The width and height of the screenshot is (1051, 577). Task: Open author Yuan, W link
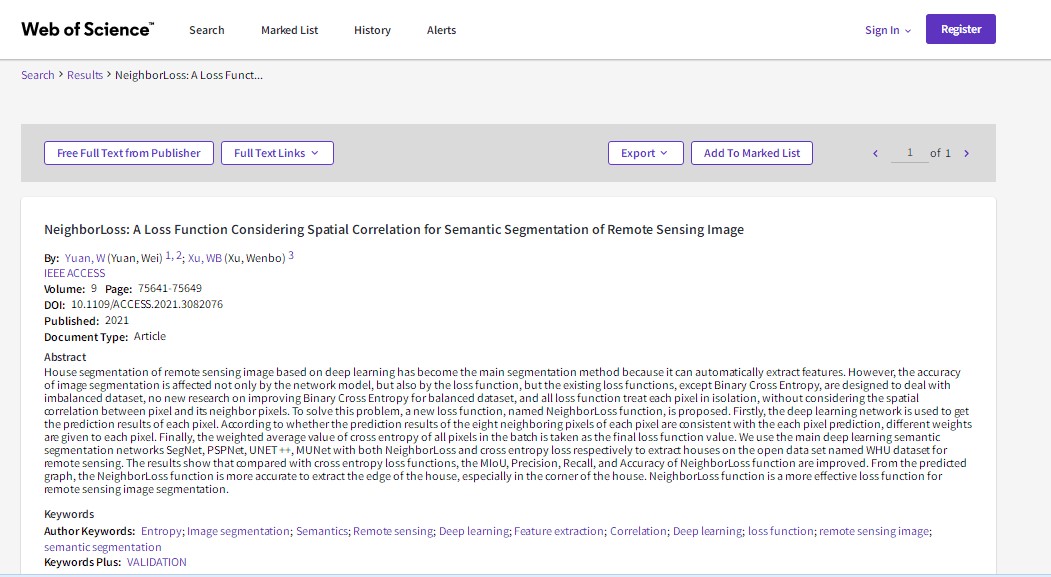pos(84,258)
